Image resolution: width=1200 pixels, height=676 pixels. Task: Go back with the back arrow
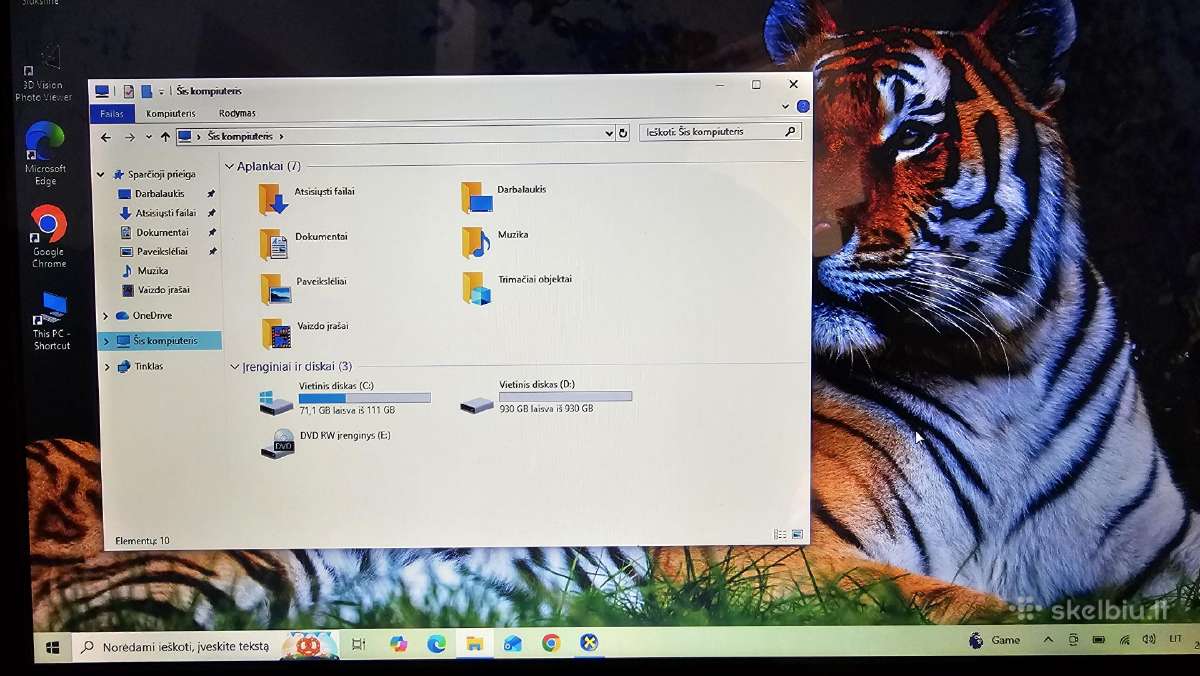106,137
